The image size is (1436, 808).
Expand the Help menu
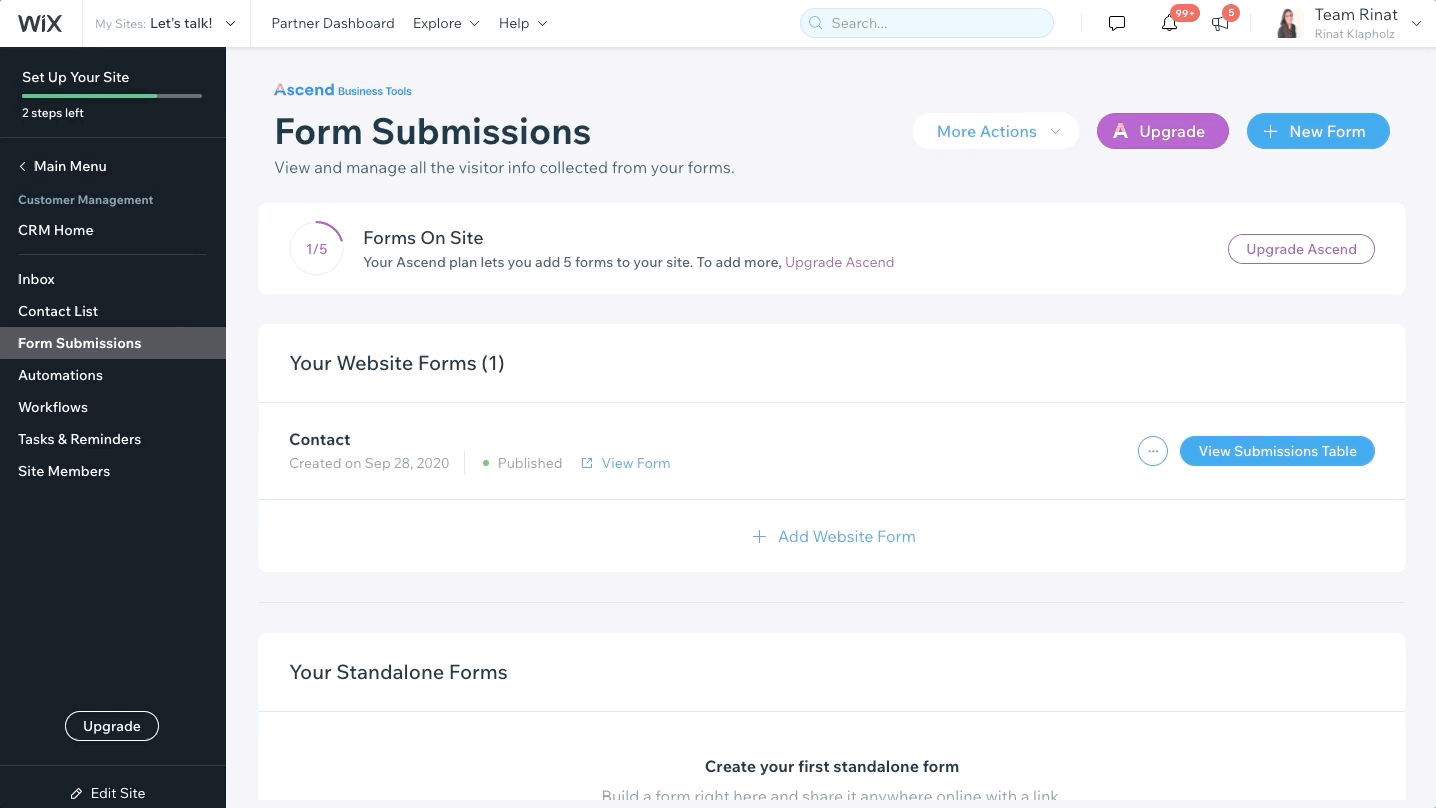523,23
